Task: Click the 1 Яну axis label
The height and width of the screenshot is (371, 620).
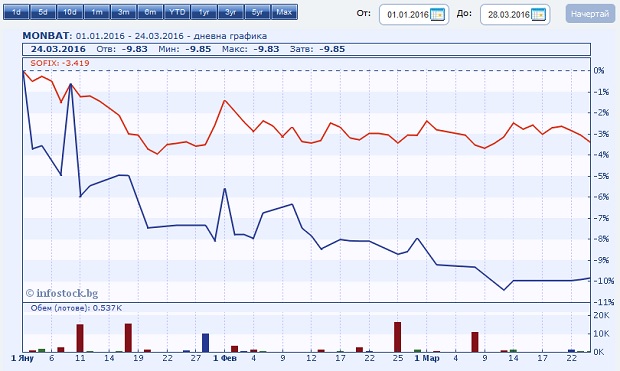Action: click(x=23, y=358)
